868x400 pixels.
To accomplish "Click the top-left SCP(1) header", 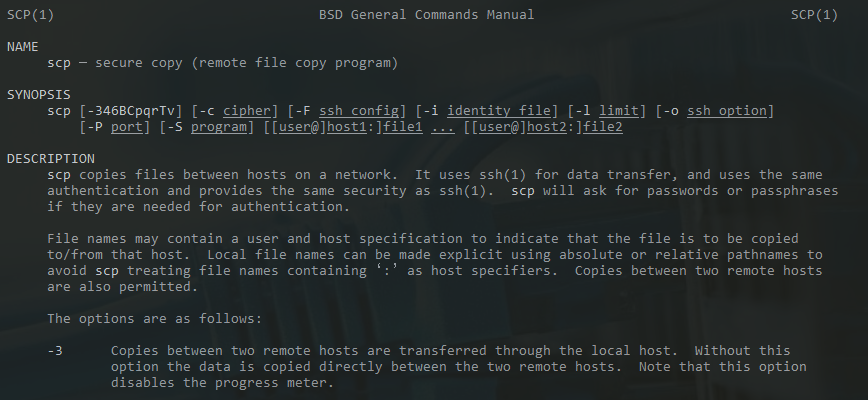I will pyautogui.click(x=30, y=15).
